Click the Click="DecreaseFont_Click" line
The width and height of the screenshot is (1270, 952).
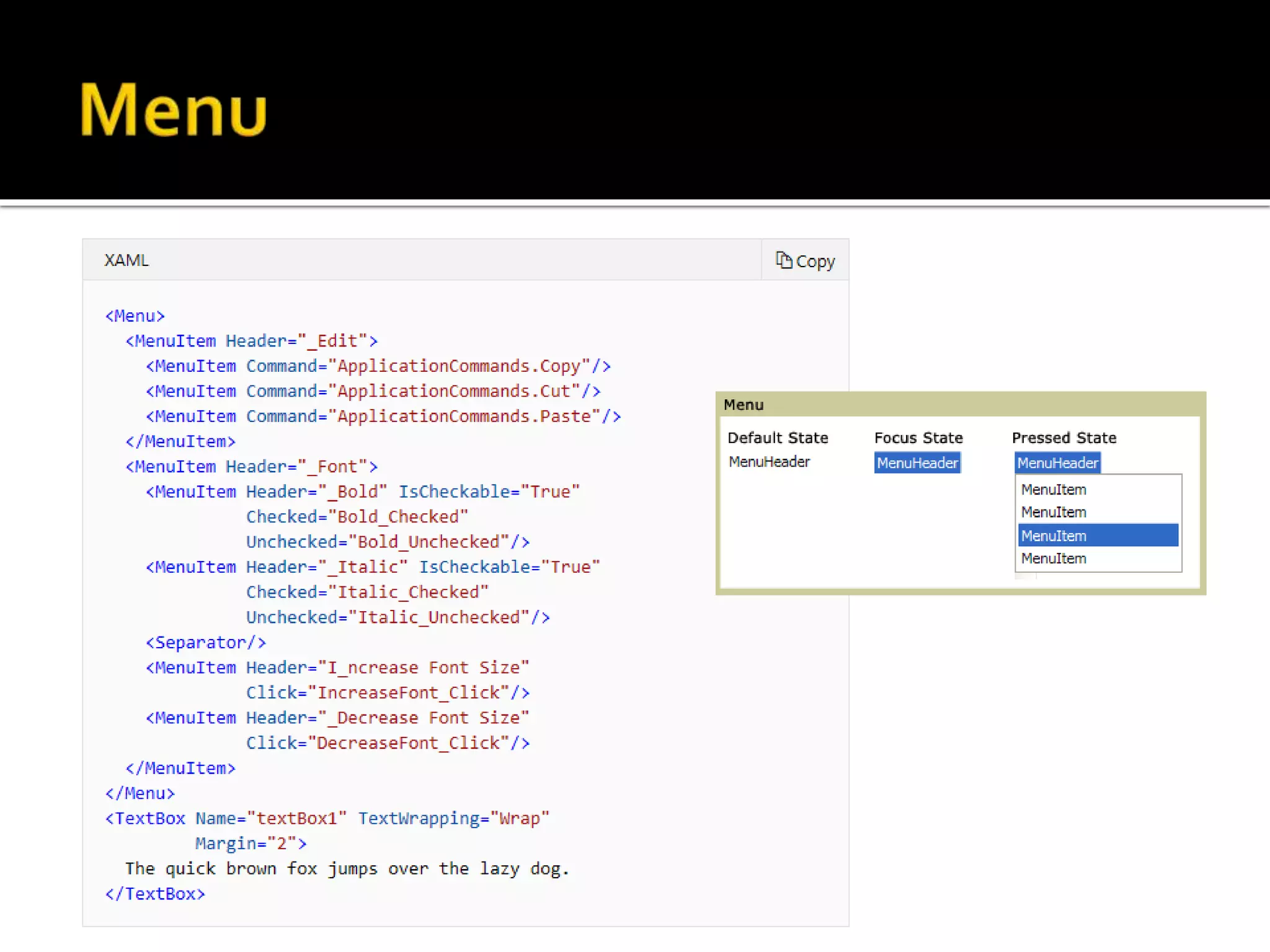click(x=388, y=743)
